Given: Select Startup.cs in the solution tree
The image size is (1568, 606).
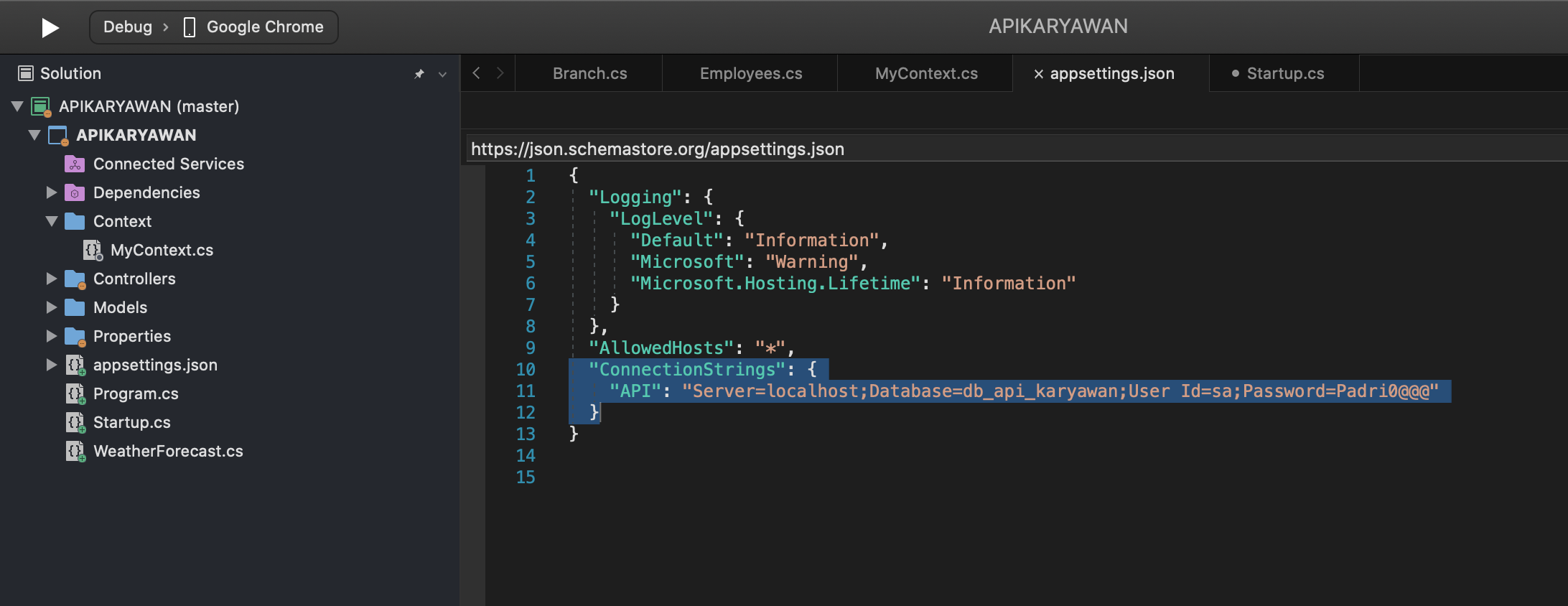Looking at the screenshot, I should pyautogui.click(x=132, y=422).
